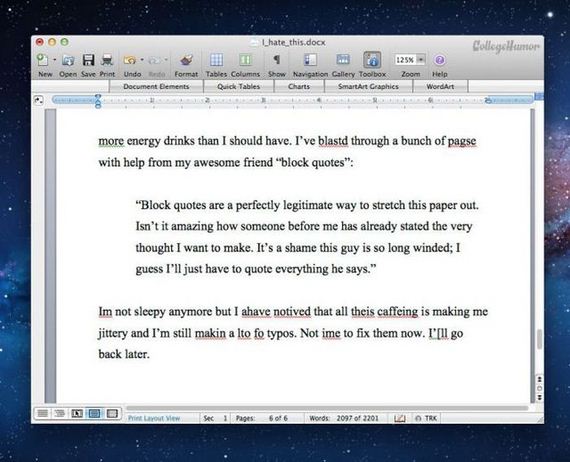
Task: Click the misspelled word "notived"
Action: pos(292,312)
